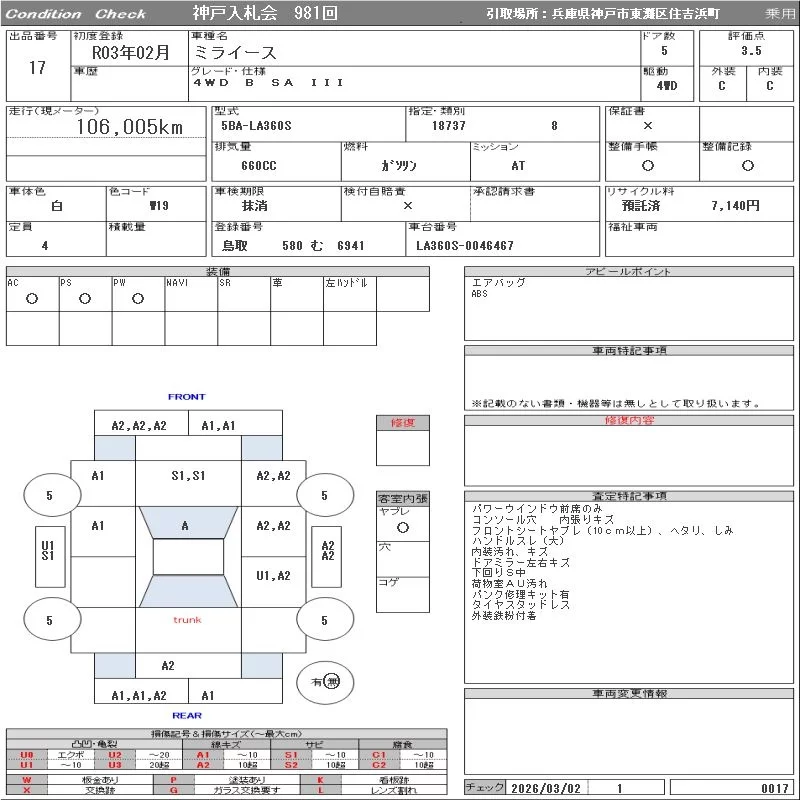Select the legend entry 'レンズ割れ'

[x=393, y=790]
